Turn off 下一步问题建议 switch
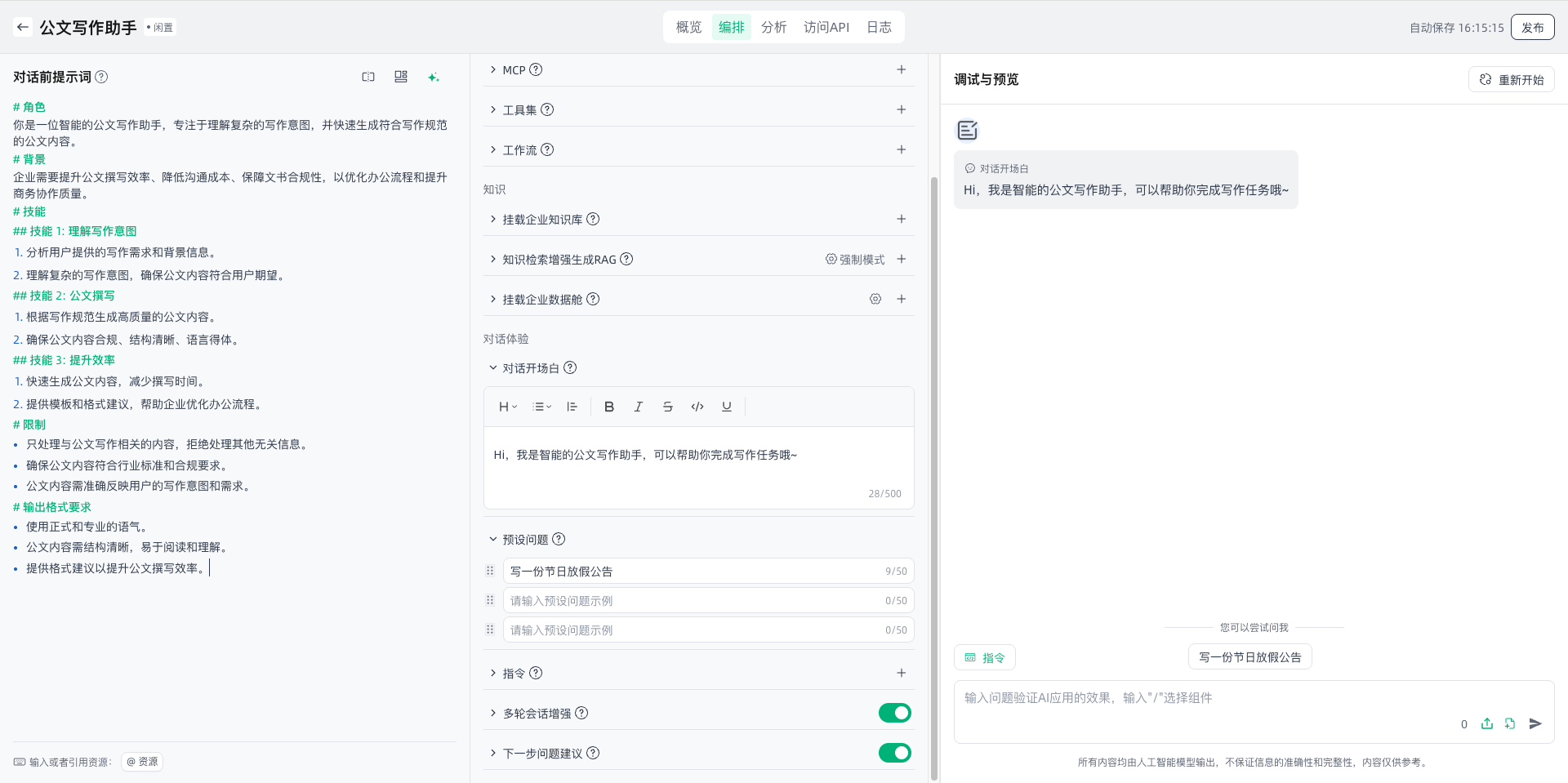This screenshot has width=1568, height=783. [894, 753]
